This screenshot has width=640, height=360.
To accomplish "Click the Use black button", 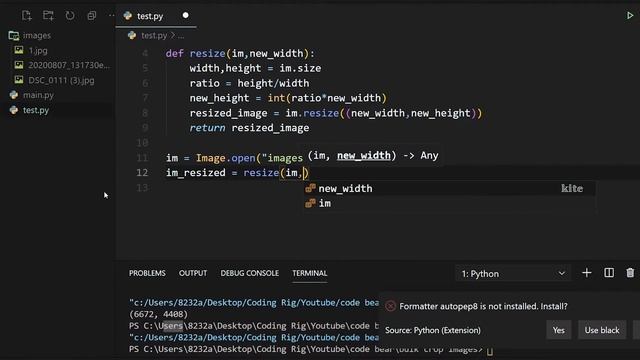I will 602,330.
